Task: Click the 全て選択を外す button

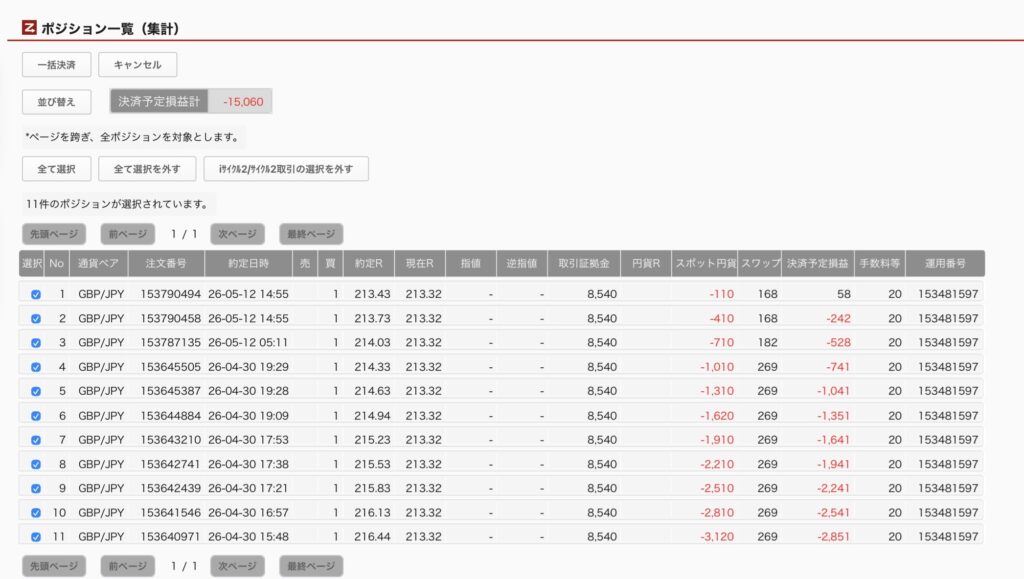Action: (147, 169)
